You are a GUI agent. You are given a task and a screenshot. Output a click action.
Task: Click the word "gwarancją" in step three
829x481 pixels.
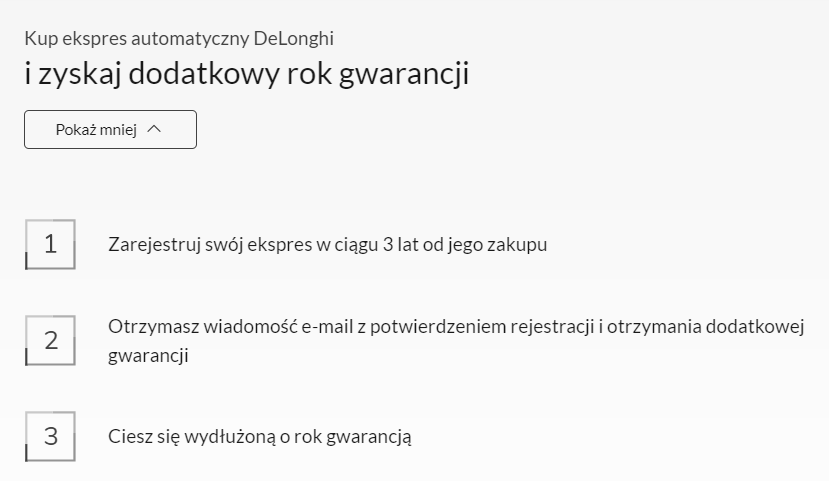pyautogui.click(x=369, y=438)
